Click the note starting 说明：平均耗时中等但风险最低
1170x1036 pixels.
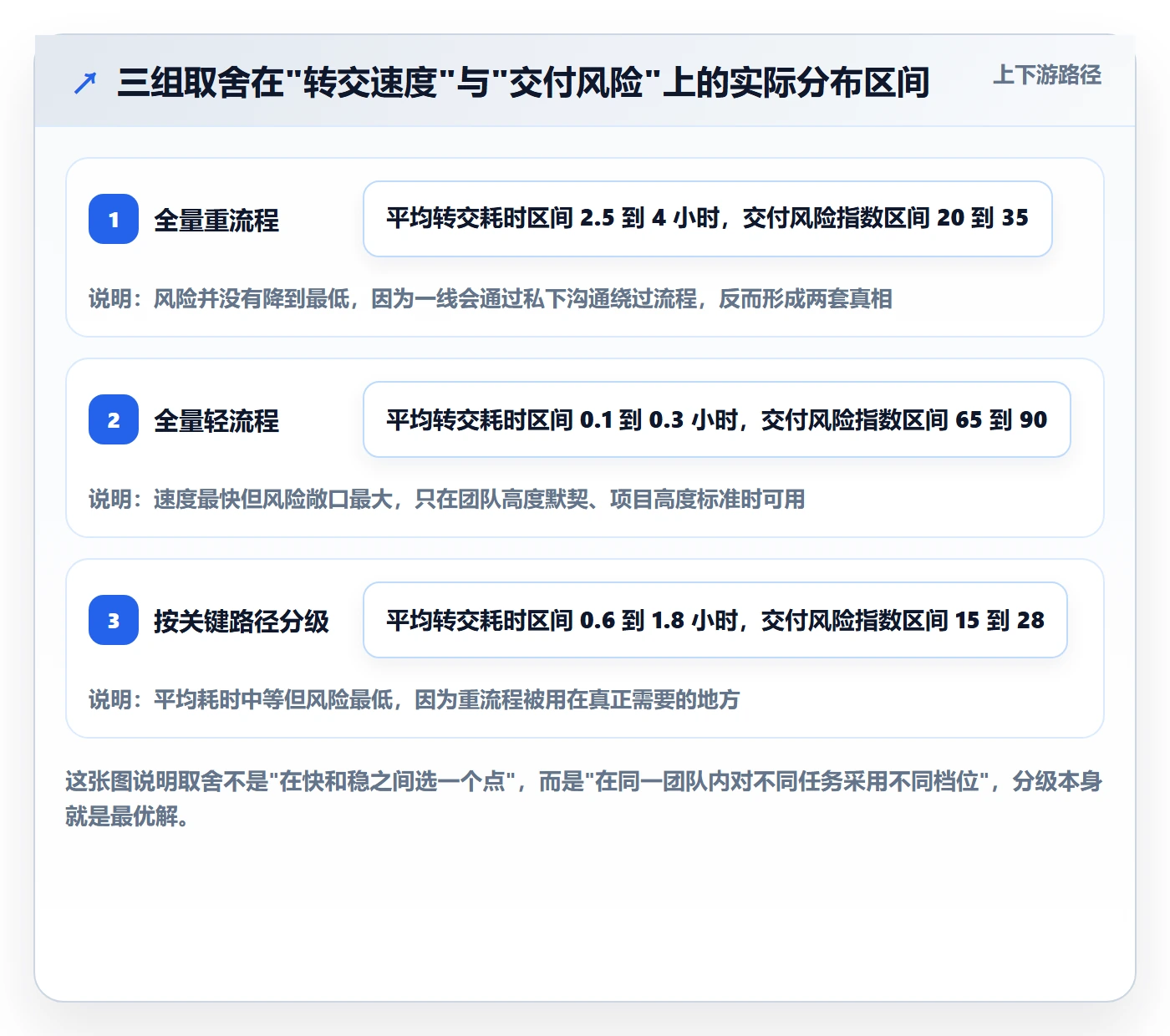(415, 699)
